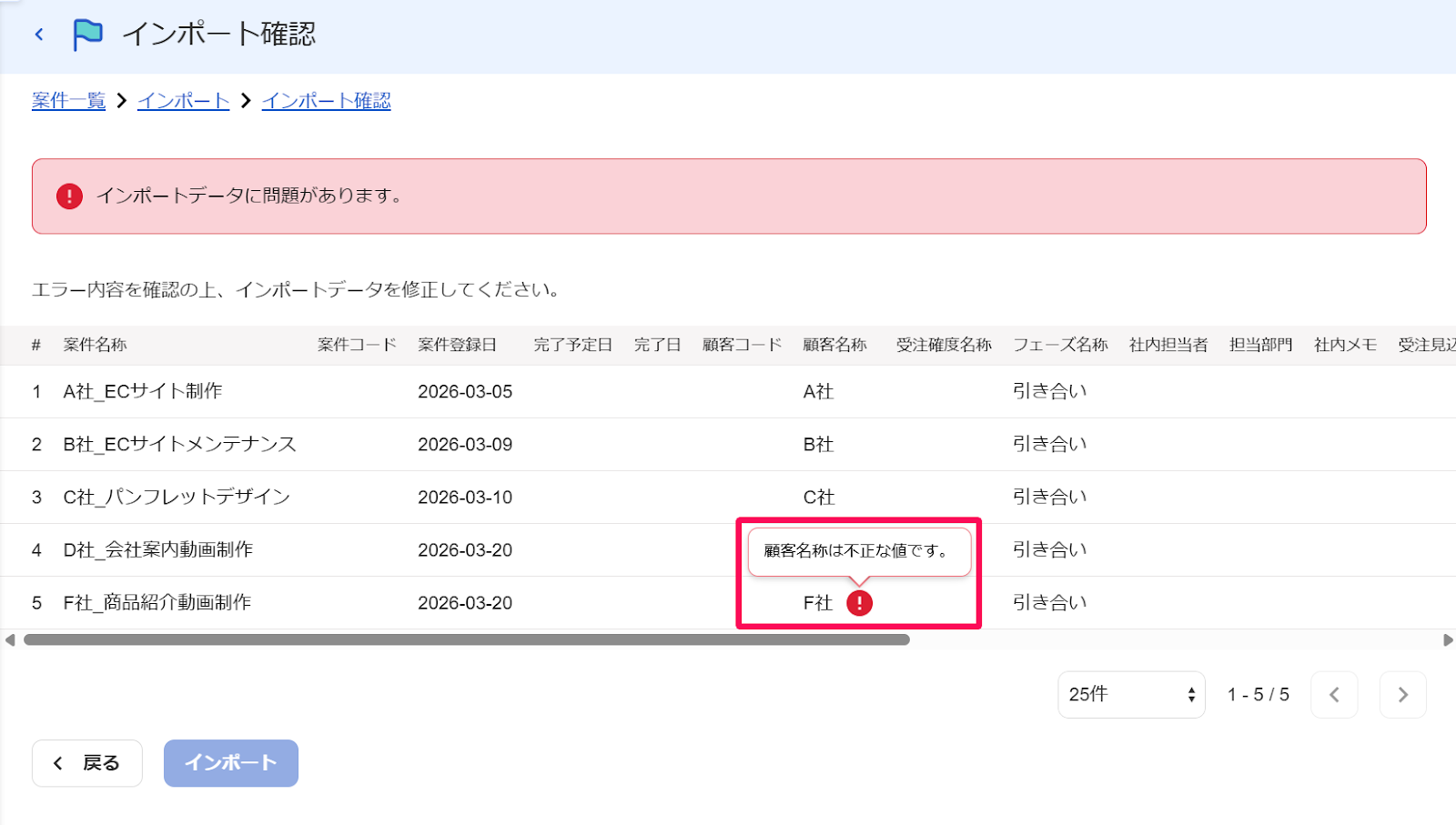Click the 顧客名称は不正な値です tooltip
The width and height of the screenshot is (1456, 825).
[859, 551]
